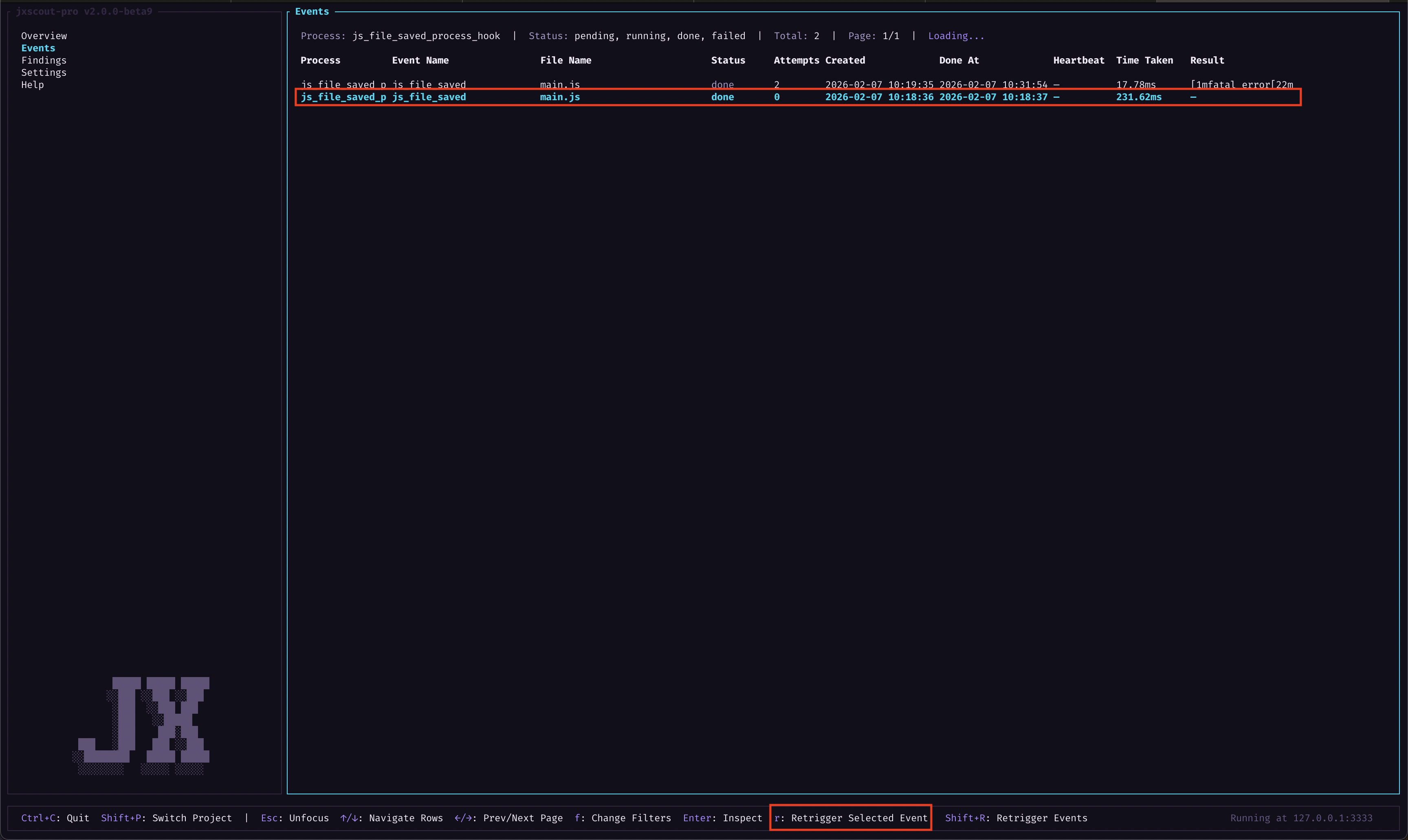Click the Total: 2 indicator
Screen dimensions: 1408x840
coord(796,36)
